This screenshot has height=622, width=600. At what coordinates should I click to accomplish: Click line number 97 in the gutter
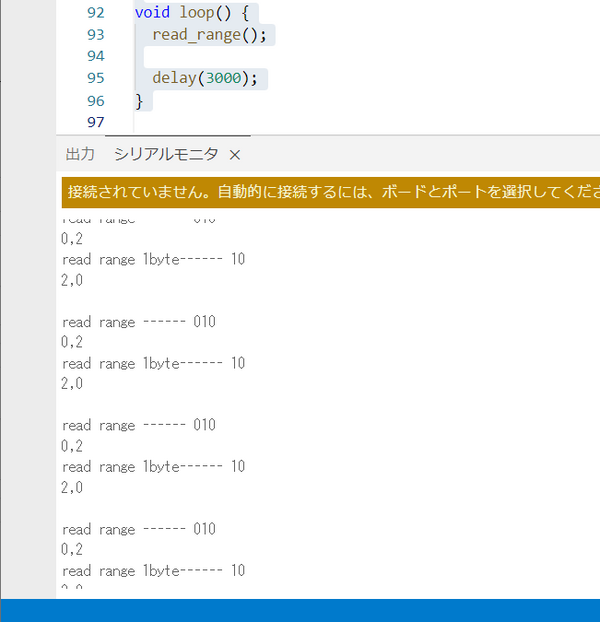[96, 122]
